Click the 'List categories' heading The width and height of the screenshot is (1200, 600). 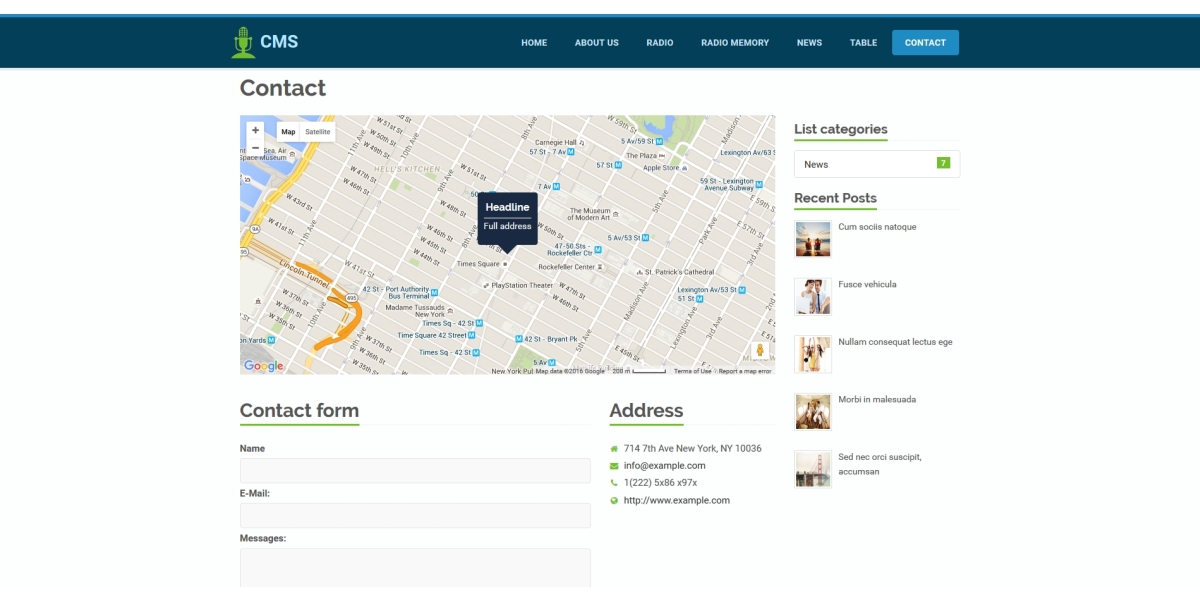point(841,129)
